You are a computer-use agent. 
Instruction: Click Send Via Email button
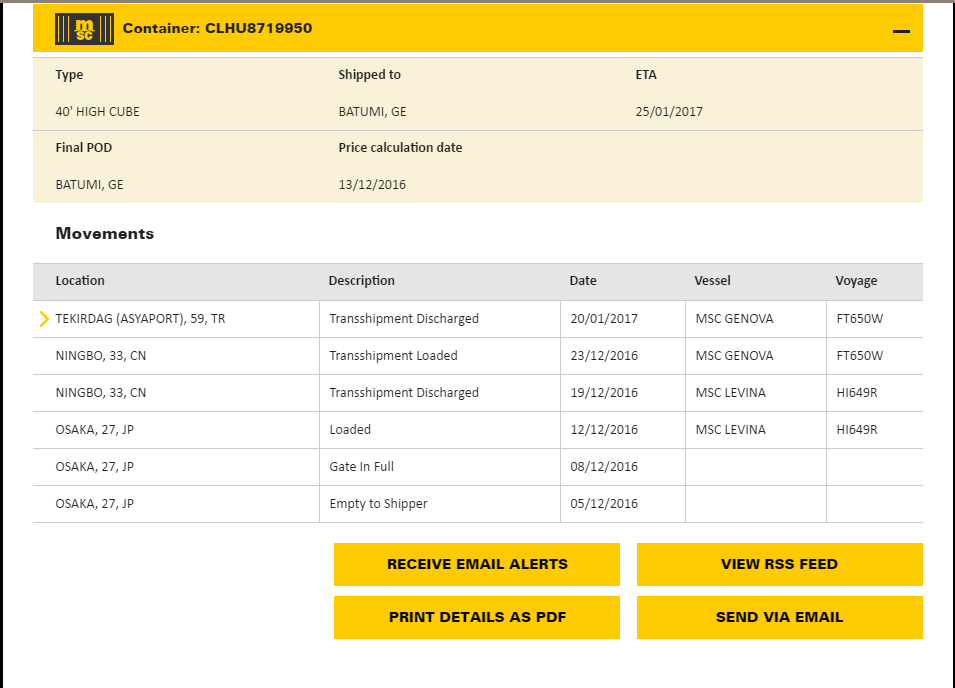[779, 617]
